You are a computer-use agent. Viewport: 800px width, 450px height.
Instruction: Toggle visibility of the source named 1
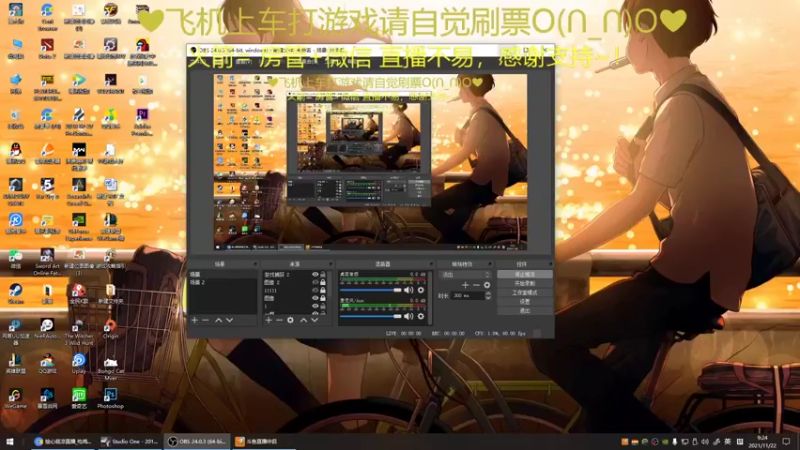coord(315,306)
